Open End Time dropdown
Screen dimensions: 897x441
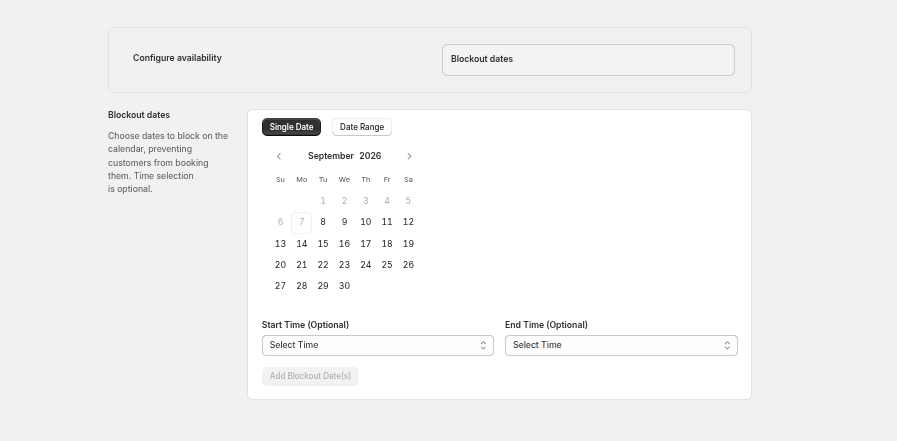click(x=621, y=345)
